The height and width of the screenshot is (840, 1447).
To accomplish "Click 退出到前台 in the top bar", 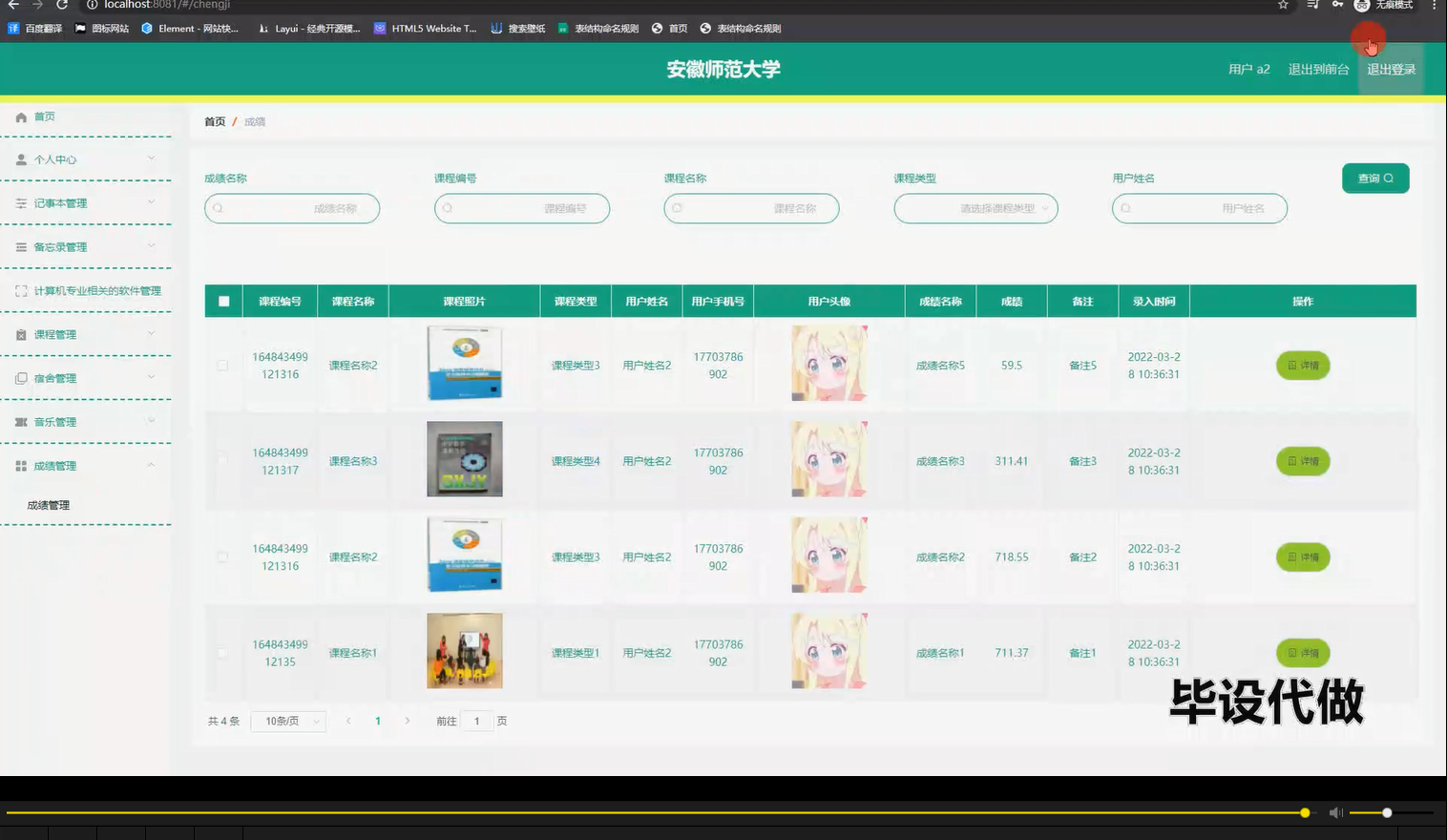I will [1318, 69].
